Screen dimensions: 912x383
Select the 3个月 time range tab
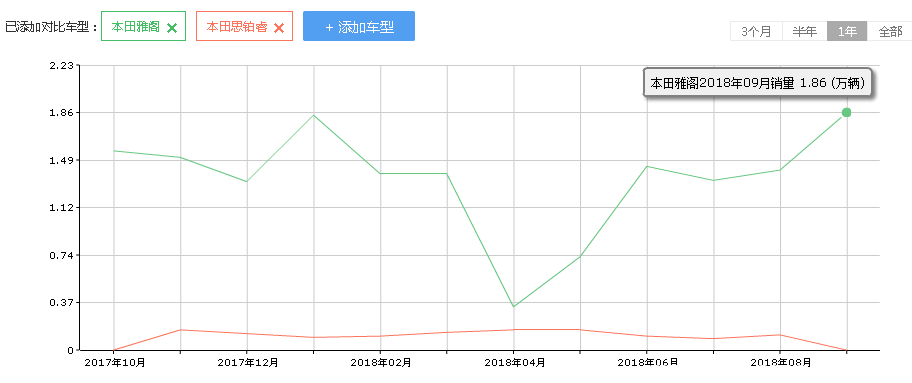(x=756, y=31)
